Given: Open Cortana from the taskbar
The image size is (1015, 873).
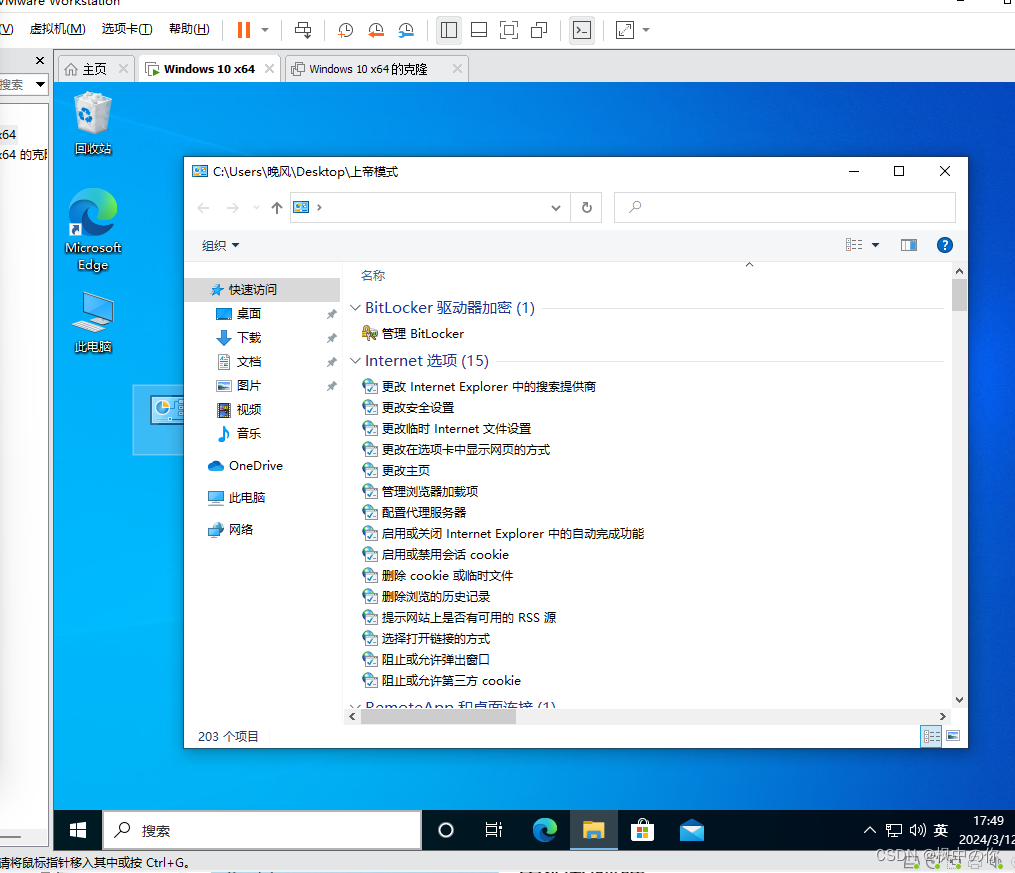Looking at the screenshot, I should [x=445, y=830].
